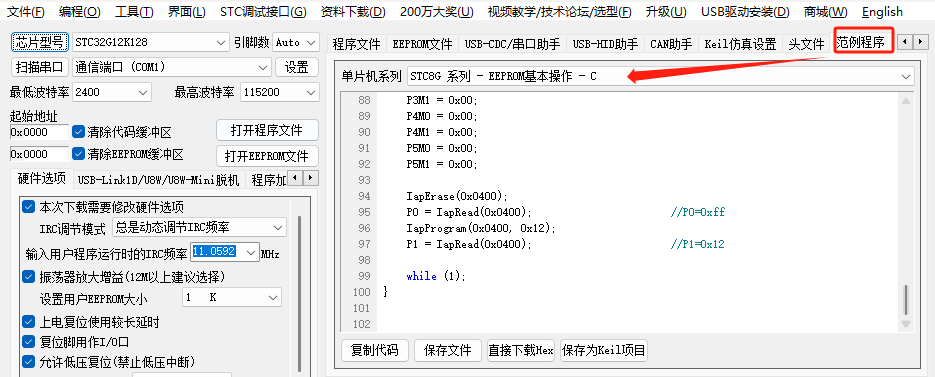Open the 资料下载(D) menu
Image resolution: width=935 pixels, height=377 pixels.
click(353, 12)
